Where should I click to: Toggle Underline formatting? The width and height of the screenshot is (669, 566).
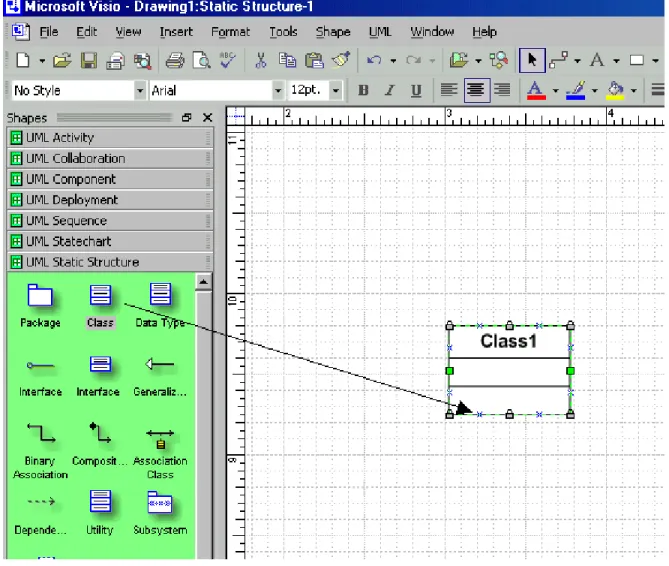416,90
